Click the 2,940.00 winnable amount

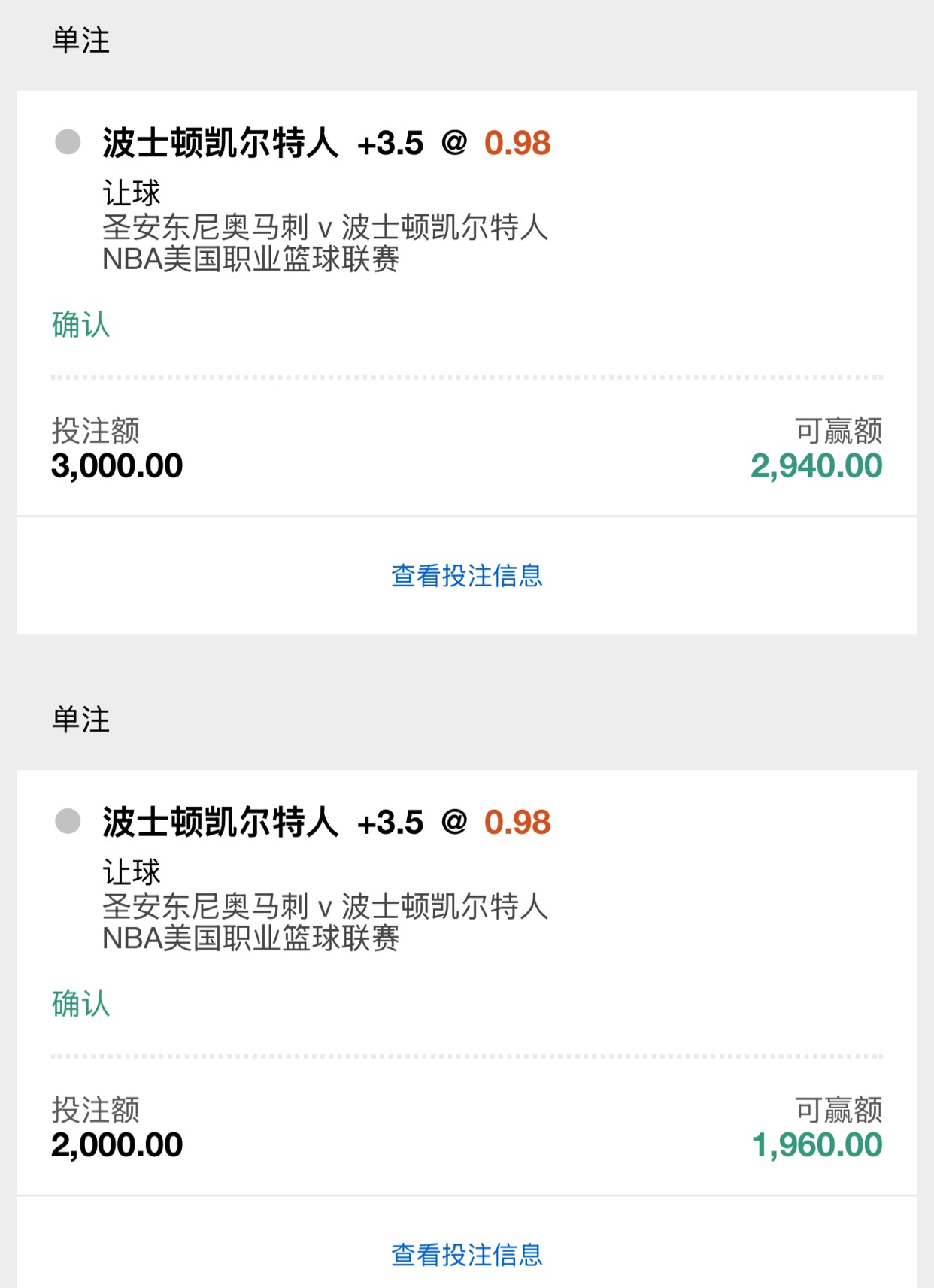816,466
